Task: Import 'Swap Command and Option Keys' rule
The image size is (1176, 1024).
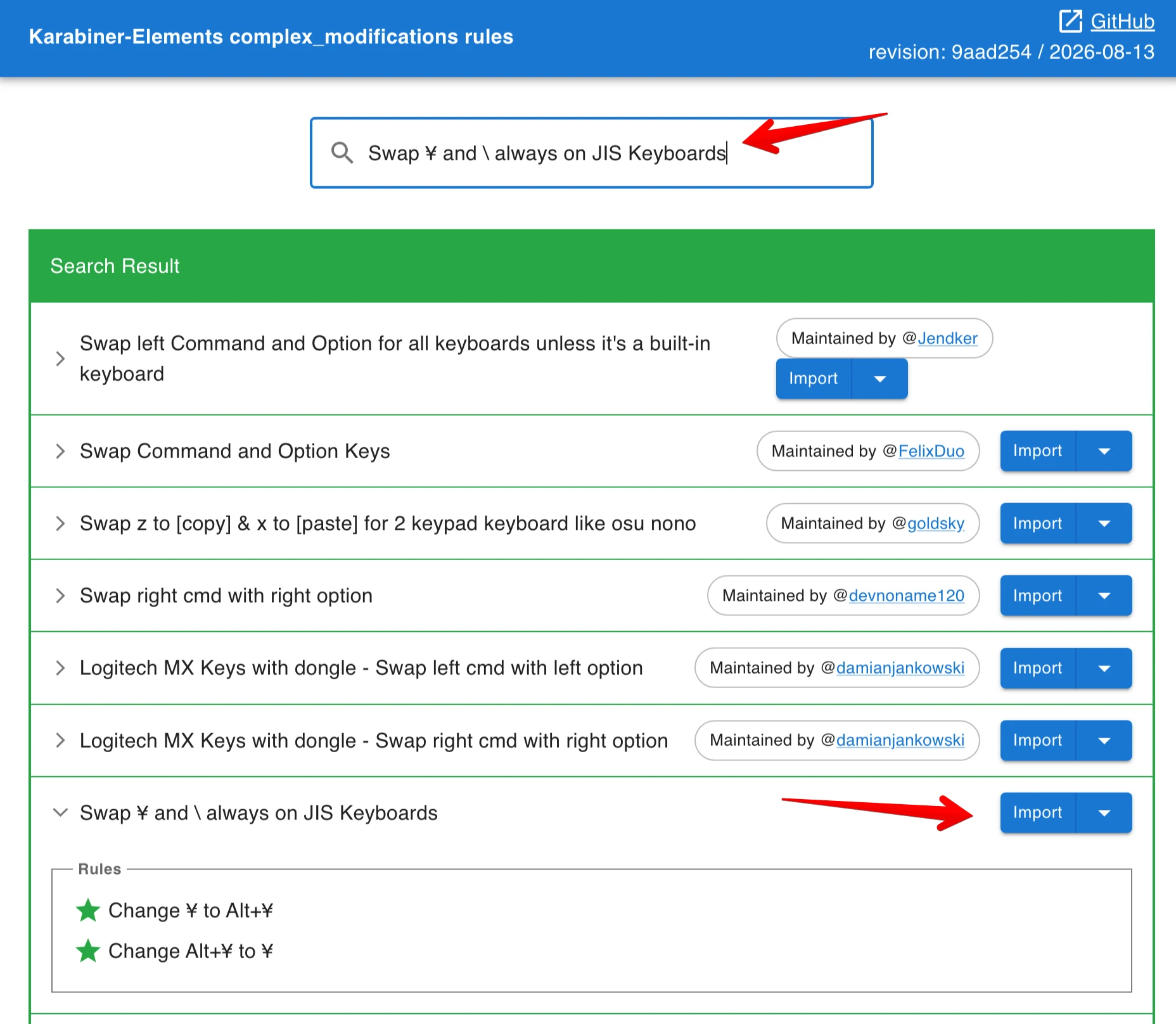Action: click(1038, 451)
